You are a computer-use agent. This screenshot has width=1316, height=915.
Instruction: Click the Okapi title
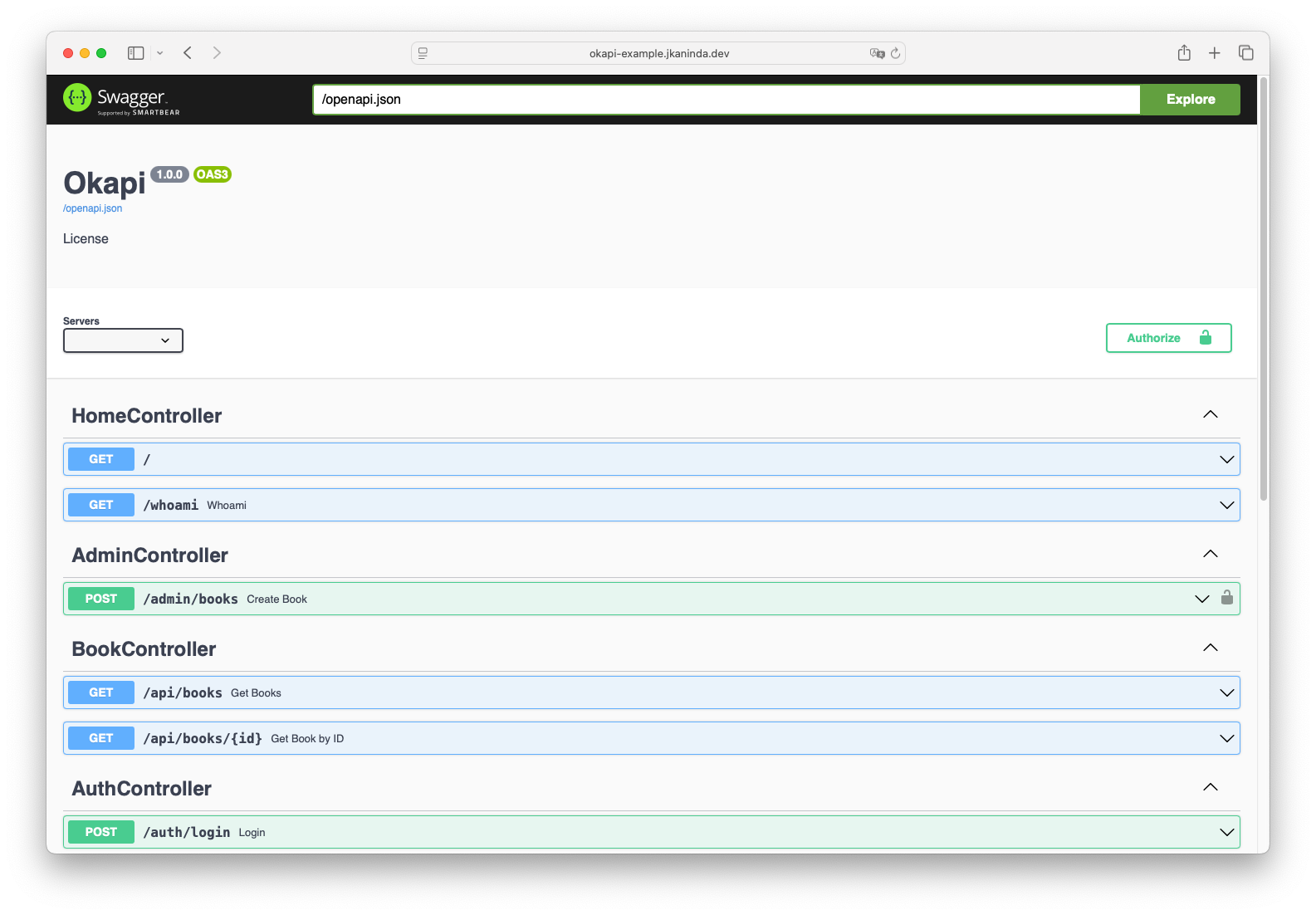(105, 183)
